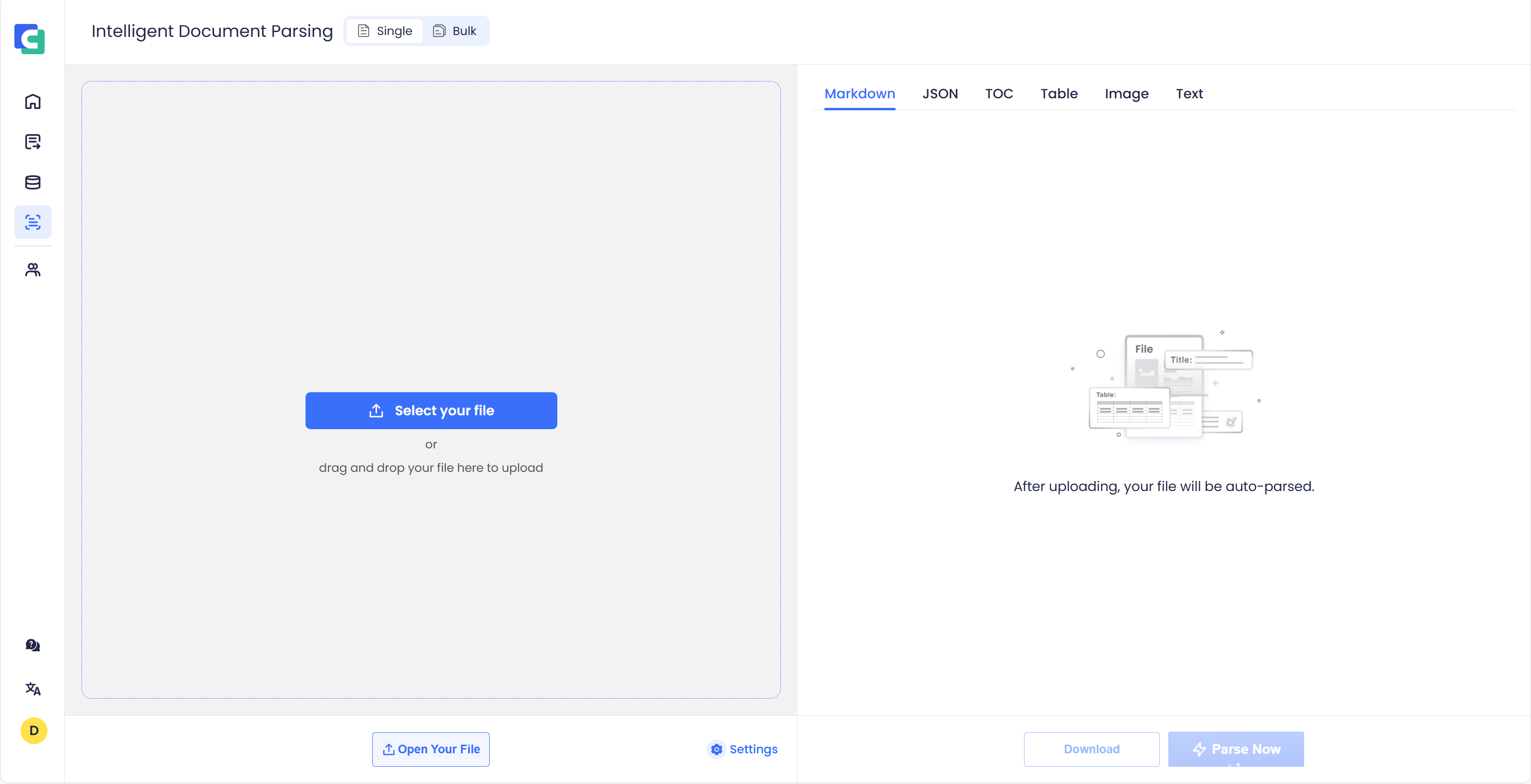Open the TOC tab
Viewport: 1531px width, 784px height.
[999, 94]
